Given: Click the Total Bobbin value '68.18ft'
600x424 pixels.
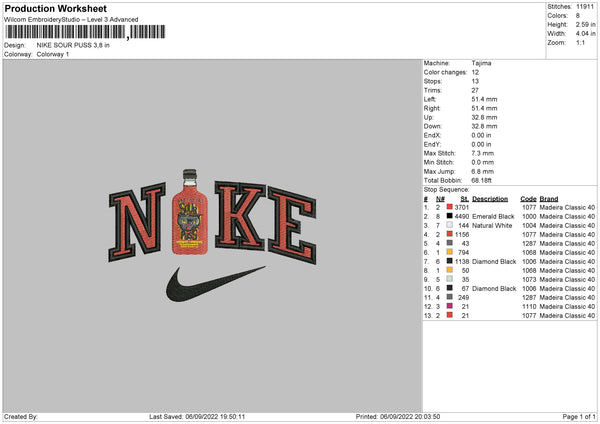Looking at the screenshot, I should 482,181.
